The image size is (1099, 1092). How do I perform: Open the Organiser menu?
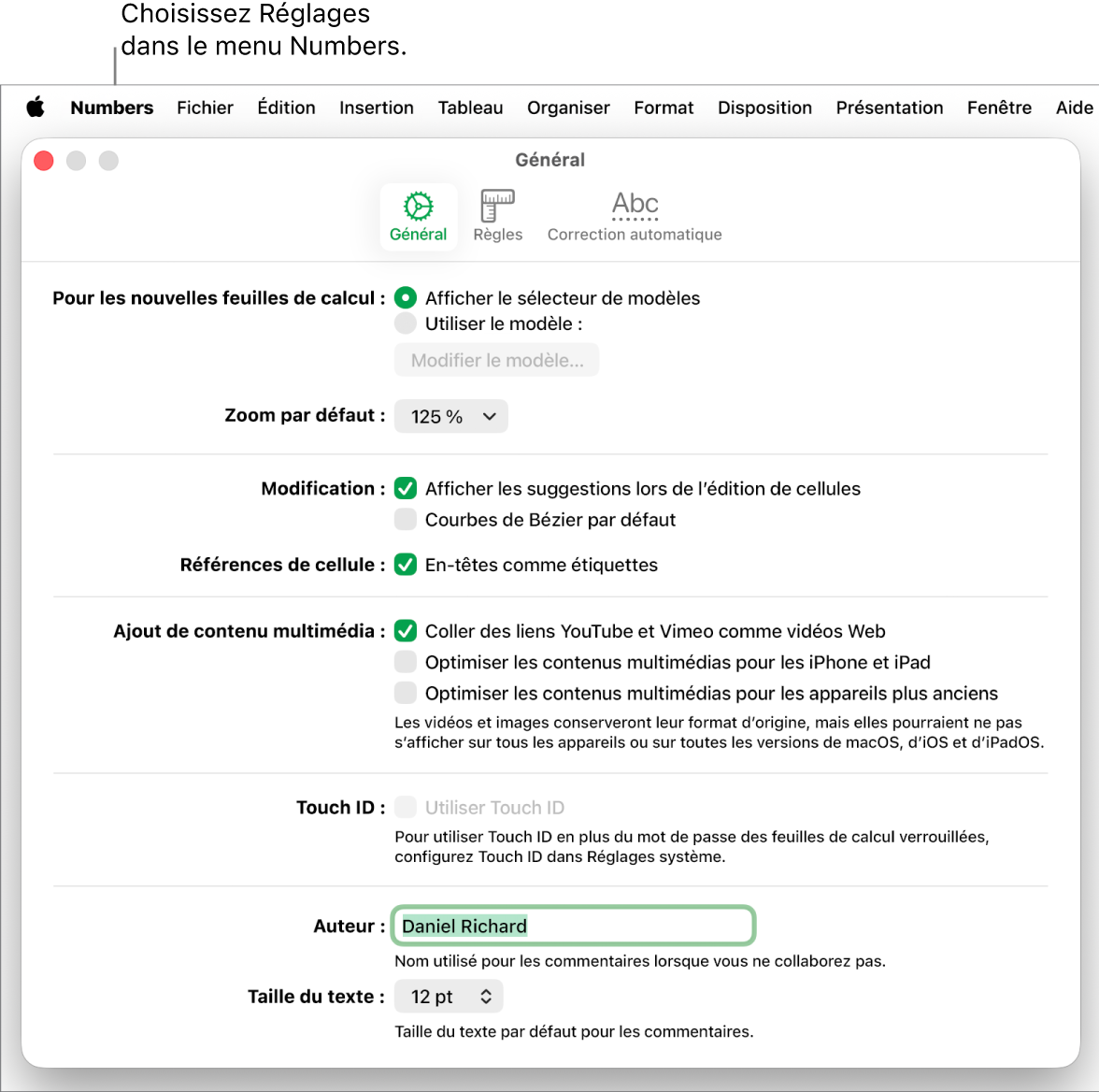[568, 108]
